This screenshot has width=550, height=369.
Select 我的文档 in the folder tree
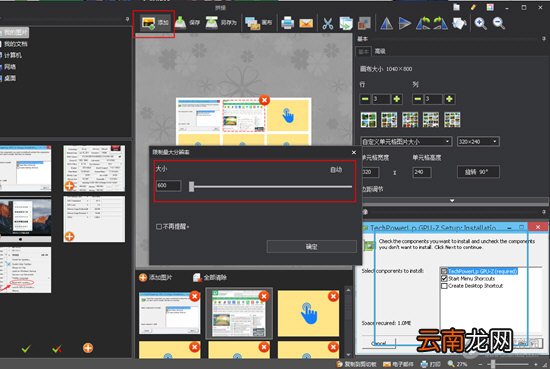point(15,44)
